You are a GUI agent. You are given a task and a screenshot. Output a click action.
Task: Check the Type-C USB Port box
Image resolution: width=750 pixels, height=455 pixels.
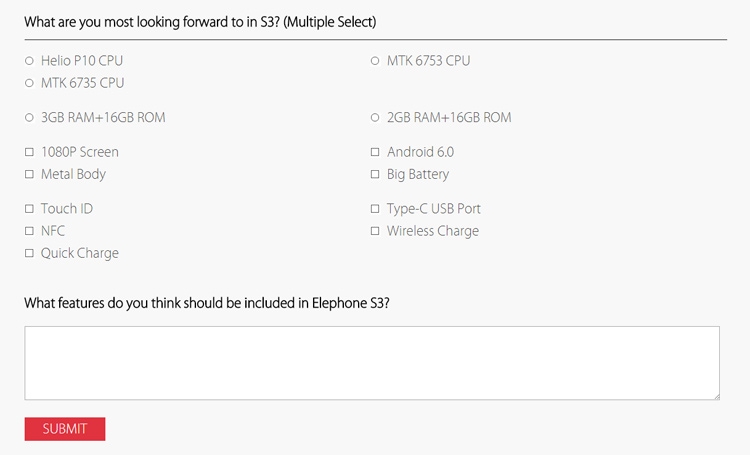click(375, 209)
